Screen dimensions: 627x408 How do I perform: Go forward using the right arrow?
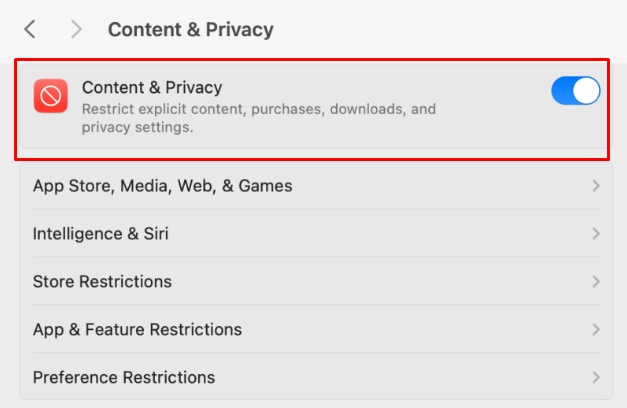click(x=76, y=29)
